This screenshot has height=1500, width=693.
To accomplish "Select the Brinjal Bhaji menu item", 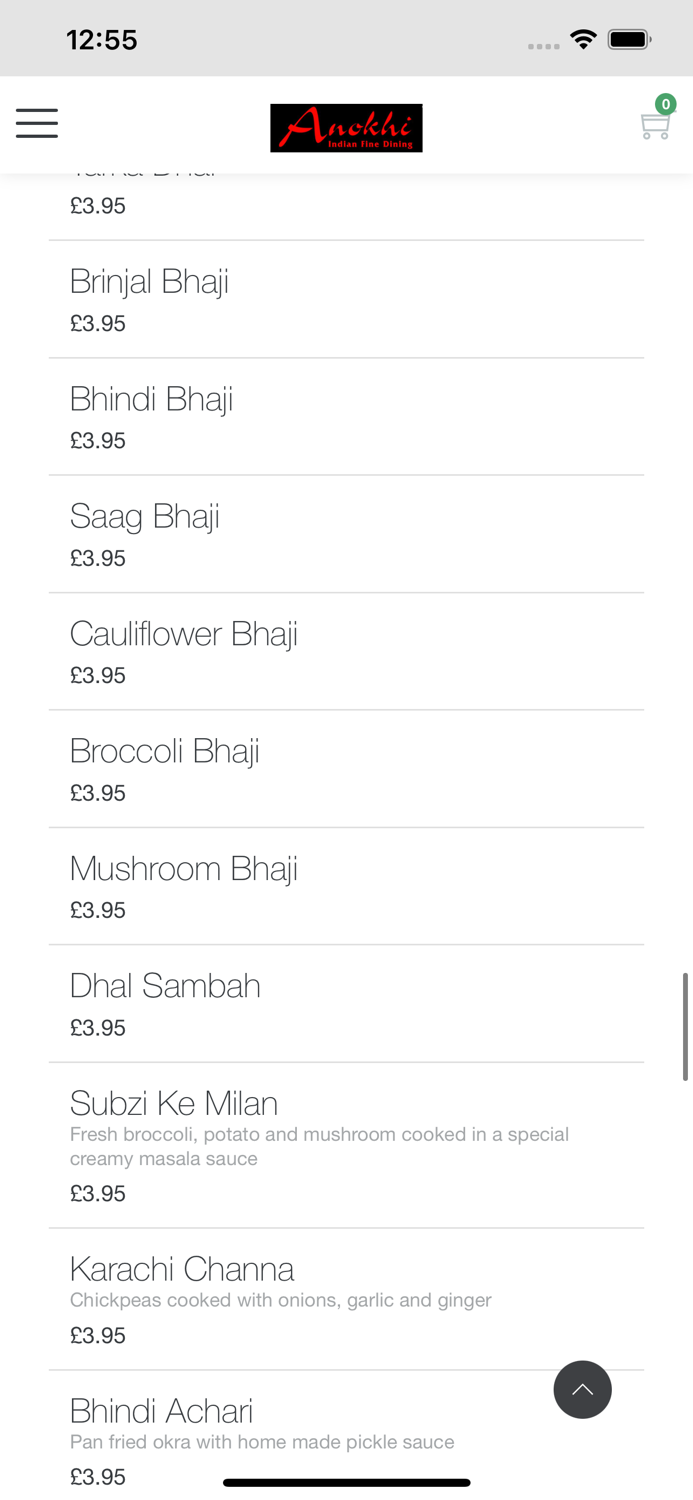I will (149, 283).
